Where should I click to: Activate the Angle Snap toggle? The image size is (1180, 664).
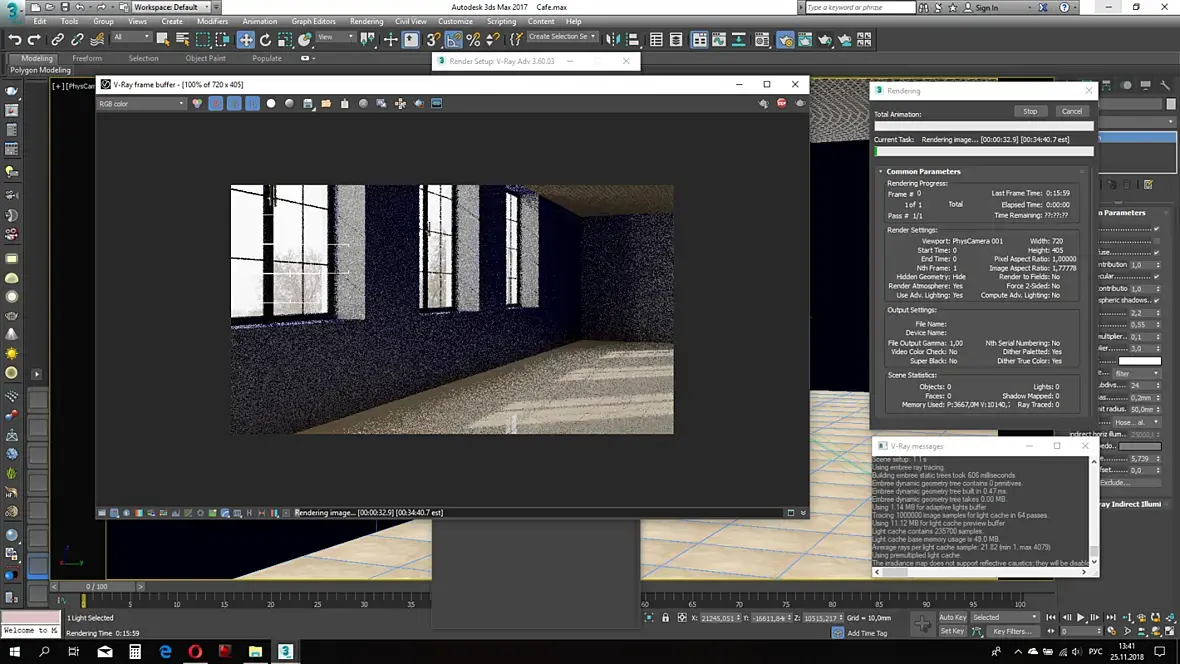pos(453,40)
